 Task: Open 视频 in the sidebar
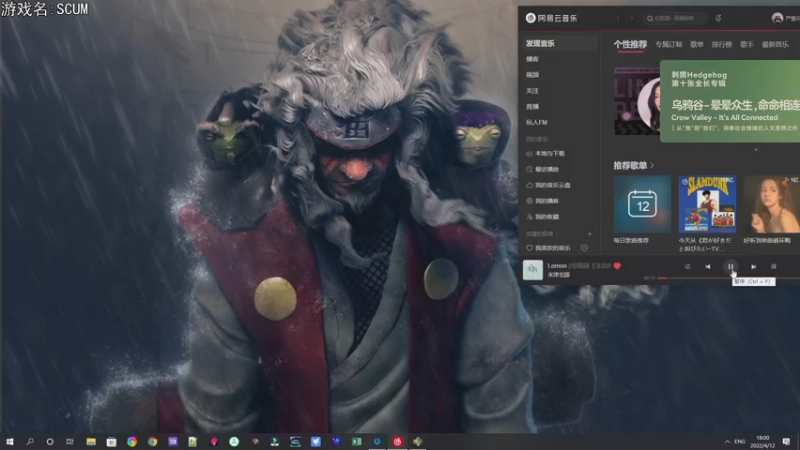pyautogui.click(x=533, y=75)
